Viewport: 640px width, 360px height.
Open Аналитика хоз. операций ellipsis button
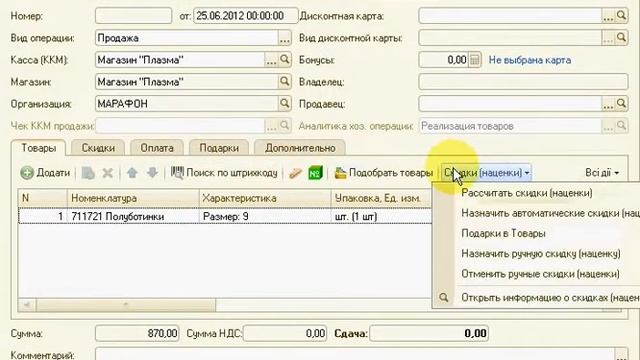point(608,126)
